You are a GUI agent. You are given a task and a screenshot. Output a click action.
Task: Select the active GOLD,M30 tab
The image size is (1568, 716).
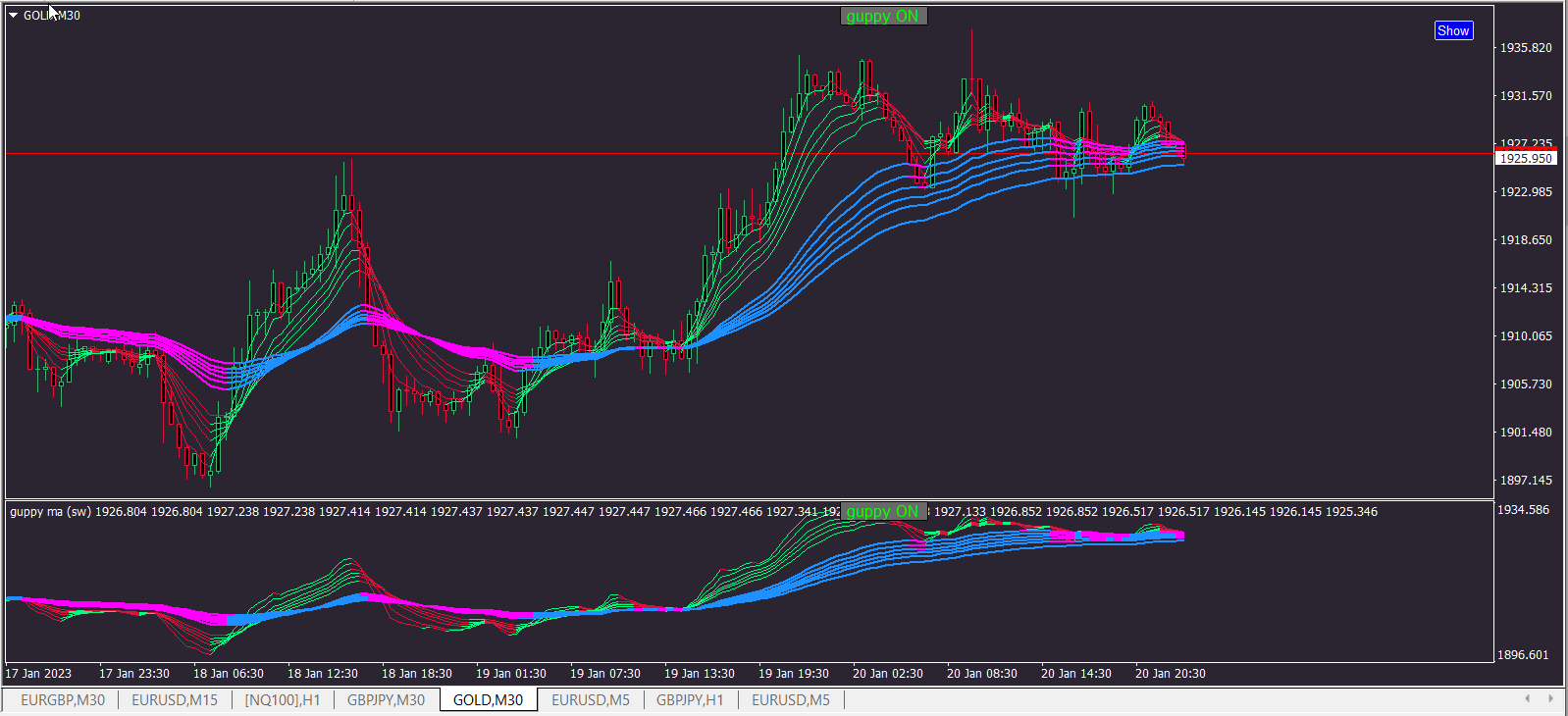[488, 700]
